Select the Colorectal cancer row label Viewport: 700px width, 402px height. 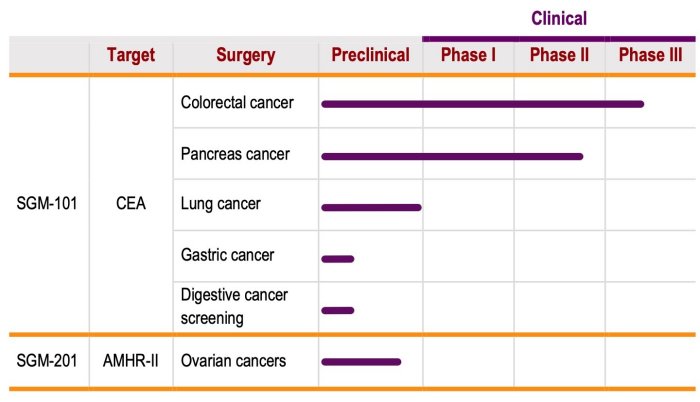coord(237,102)
